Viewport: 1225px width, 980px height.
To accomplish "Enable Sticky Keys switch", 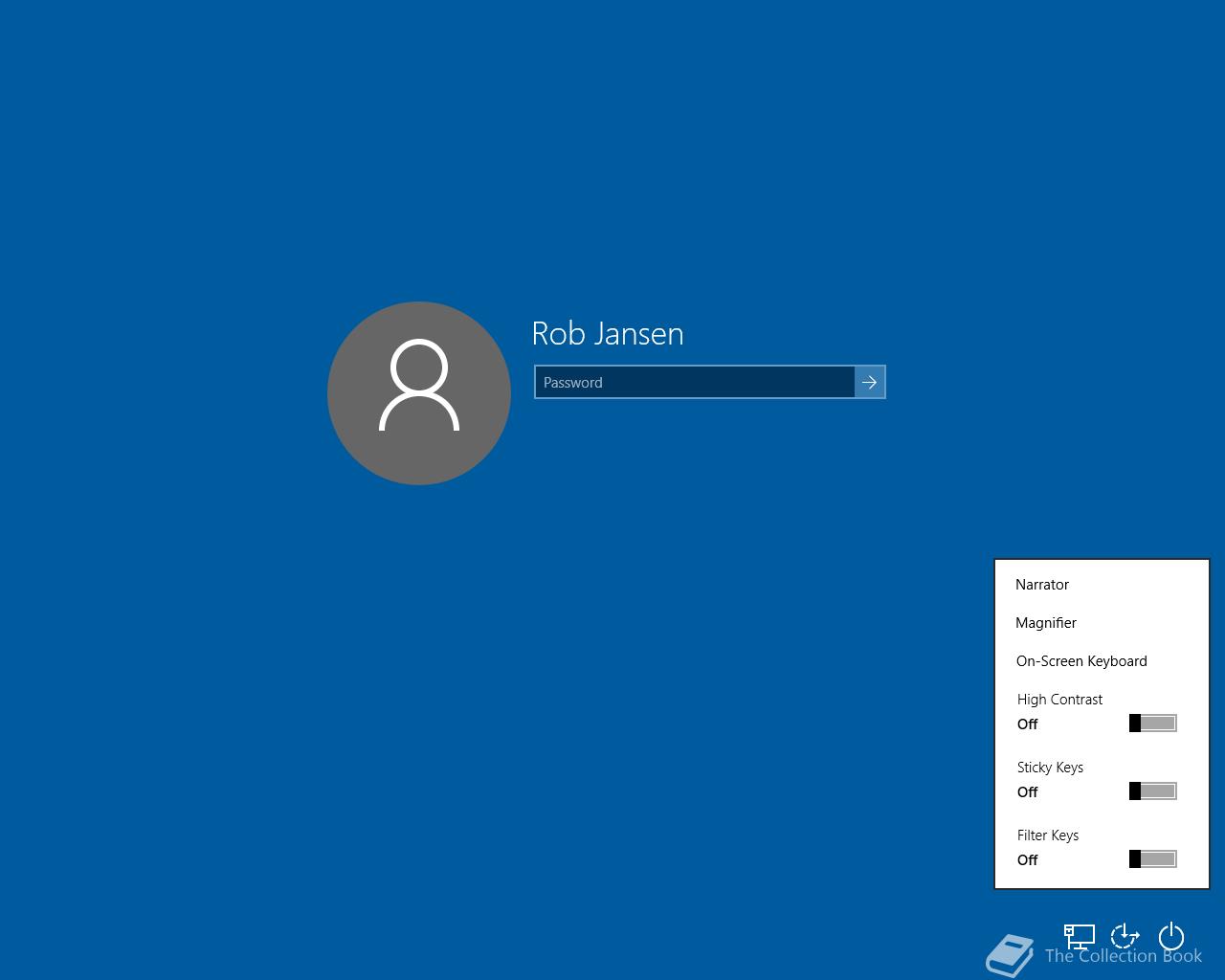I will 1152,791.
